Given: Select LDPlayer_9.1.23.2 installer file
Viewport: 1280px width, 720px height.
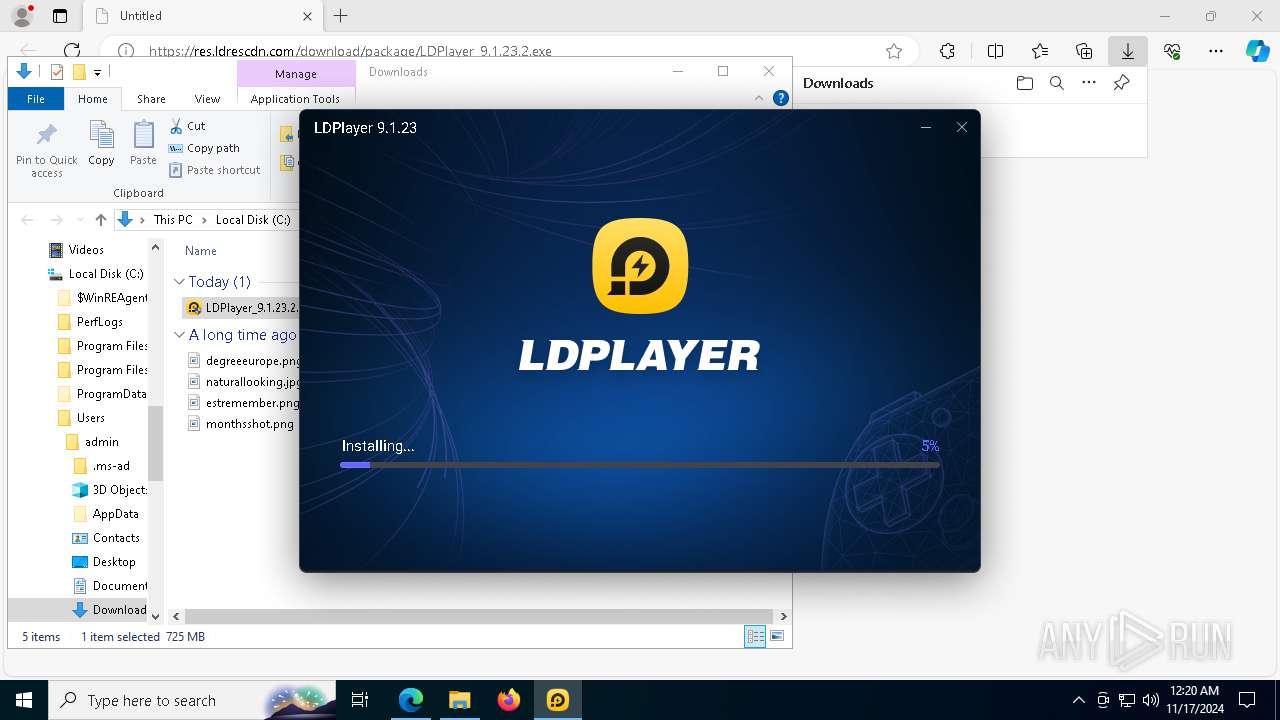Looking at the screenshot, I should tap(243, 308).
